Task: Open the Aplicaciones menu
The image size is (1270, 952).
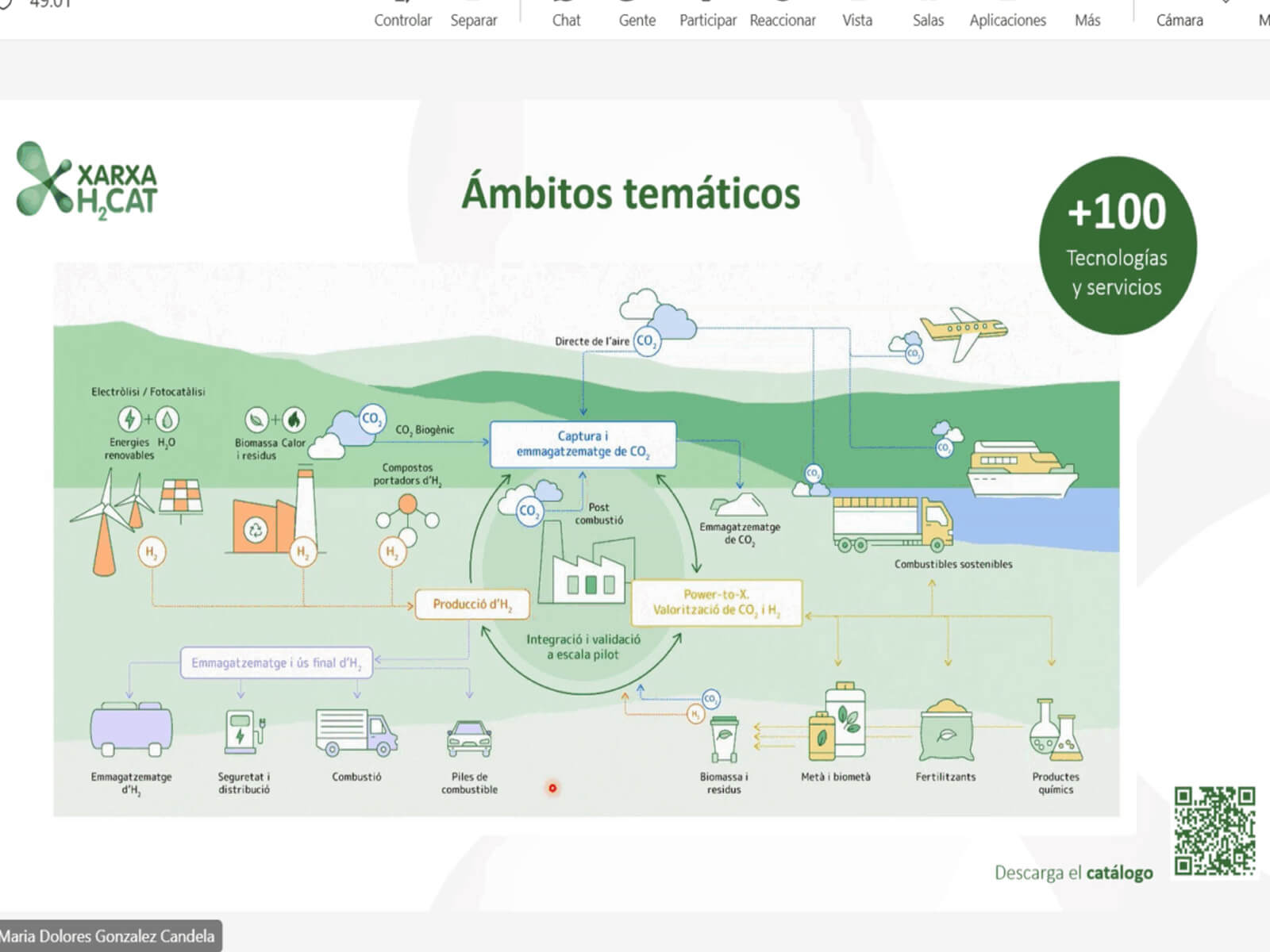Action: 1007,20
